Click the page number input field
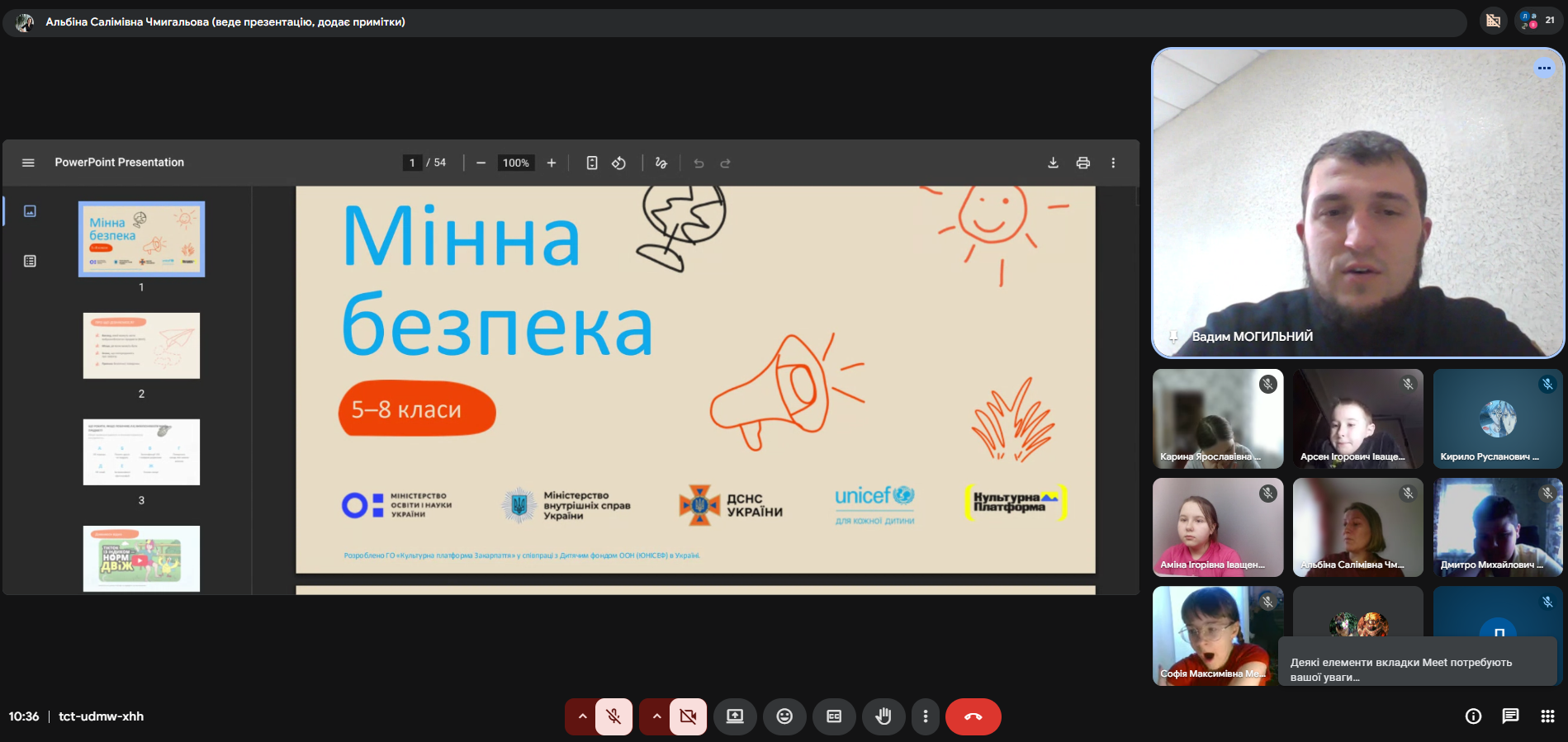This screenshot has height=742, width=1568. point(412,163)
